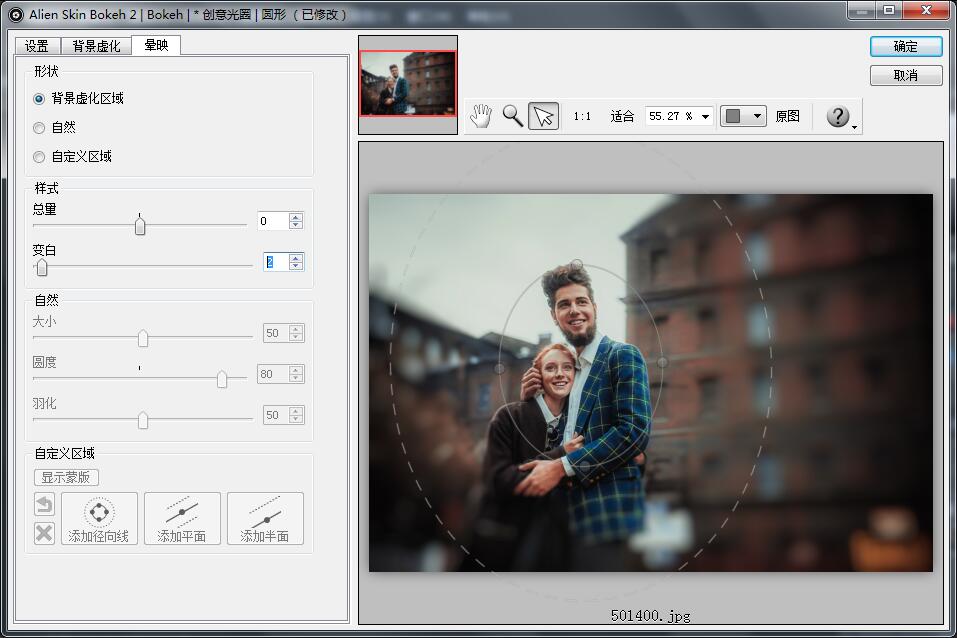Select the 自然 shape radio option
The image size is (957, 638).
coord(39,128)
